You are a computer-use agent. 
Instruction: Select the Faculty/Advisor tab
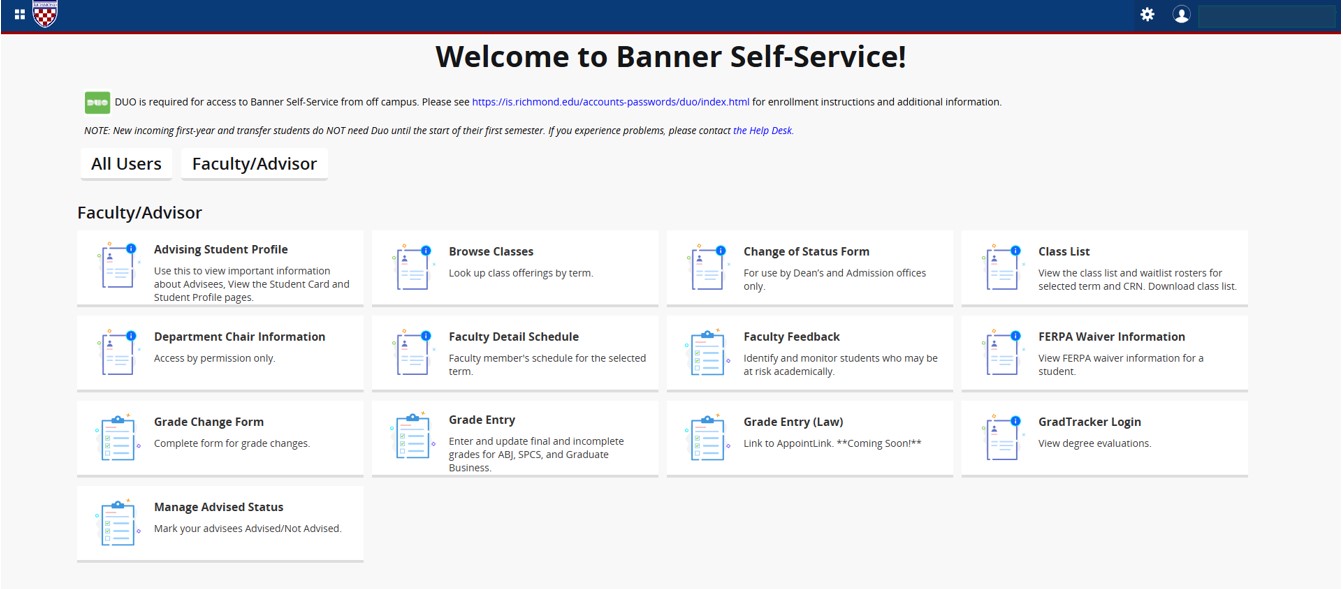click(x=254, y=164)
